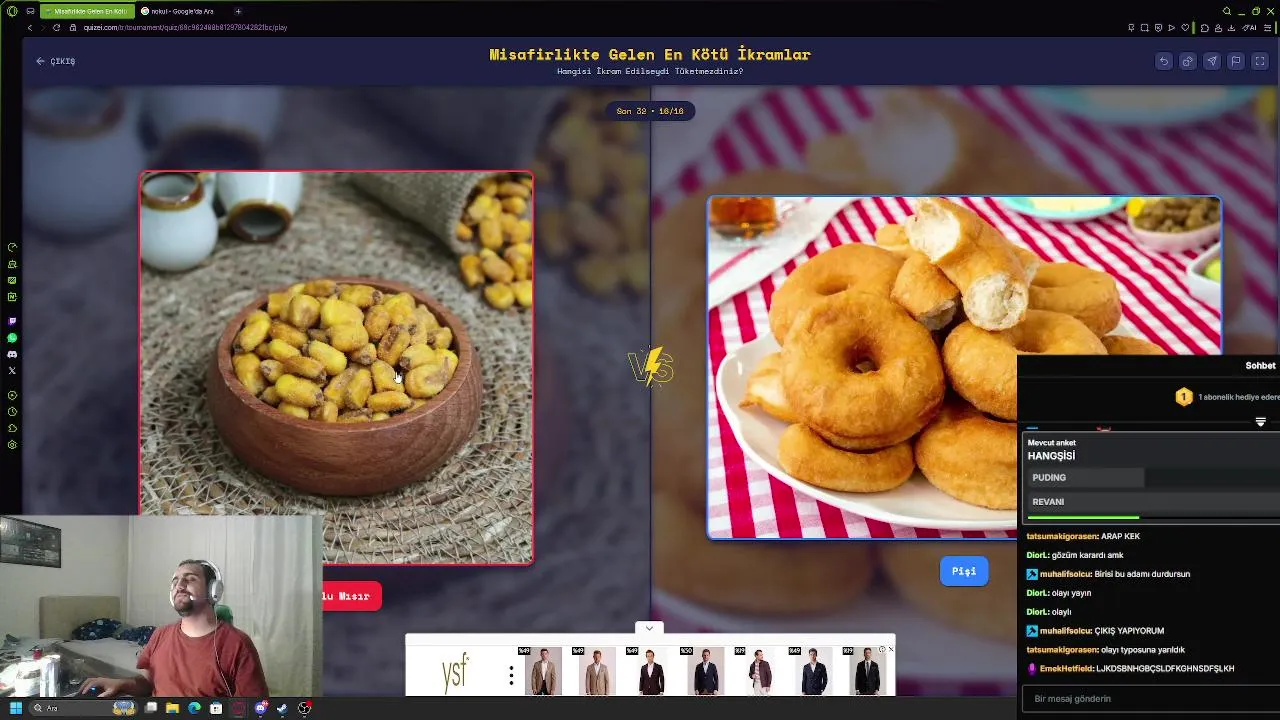
Task: Open Discord icon in Opera sidebar
Action: pyautogui.click(x=12, y=354)
